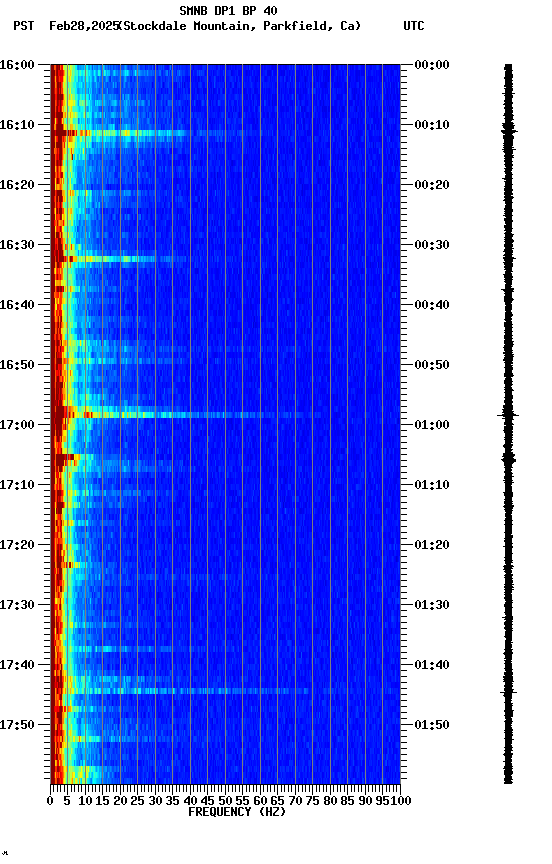Click the 10 Hz frequency axis label
The height and width of the screenshot is (864, 552).
coord(85,801)
